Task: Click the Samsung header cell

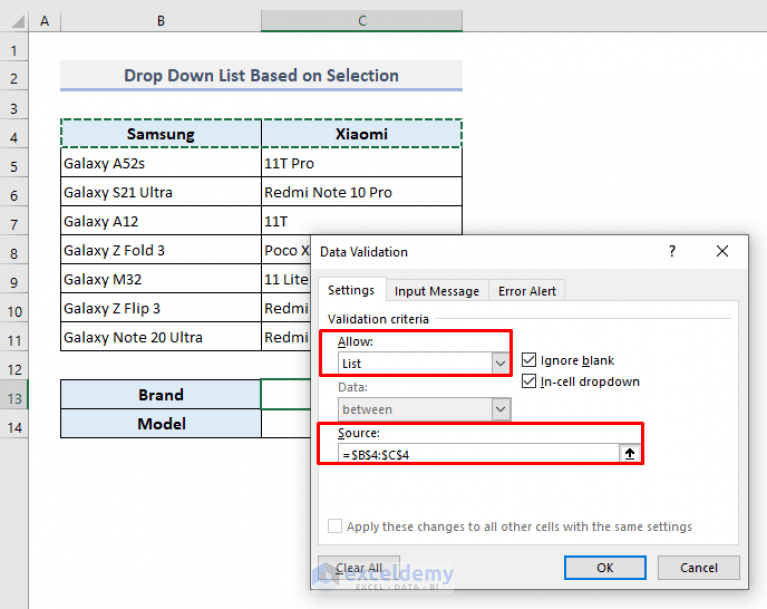Action: pyautogui.click(x=161, y=134)
